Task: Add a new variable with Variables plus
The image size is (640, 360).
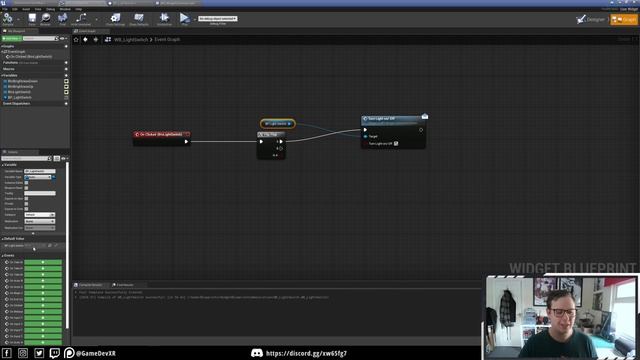Action: point(66,76)
